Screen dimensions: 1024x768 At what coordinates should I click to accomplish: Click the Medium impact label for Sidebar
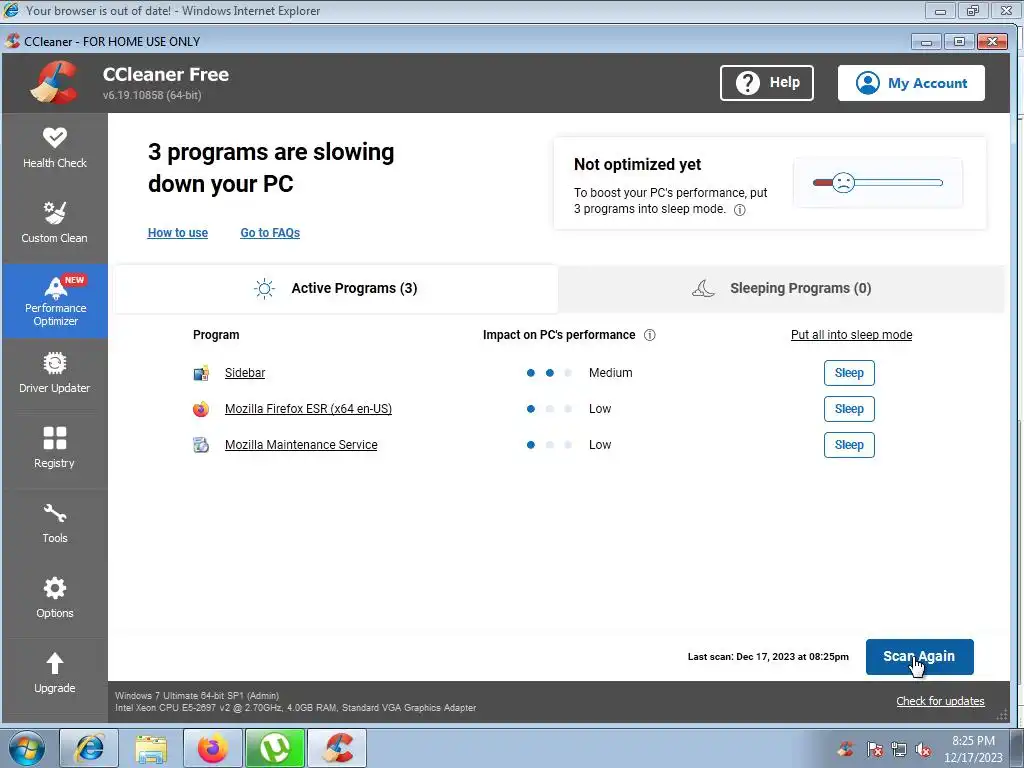coord(611,373)
